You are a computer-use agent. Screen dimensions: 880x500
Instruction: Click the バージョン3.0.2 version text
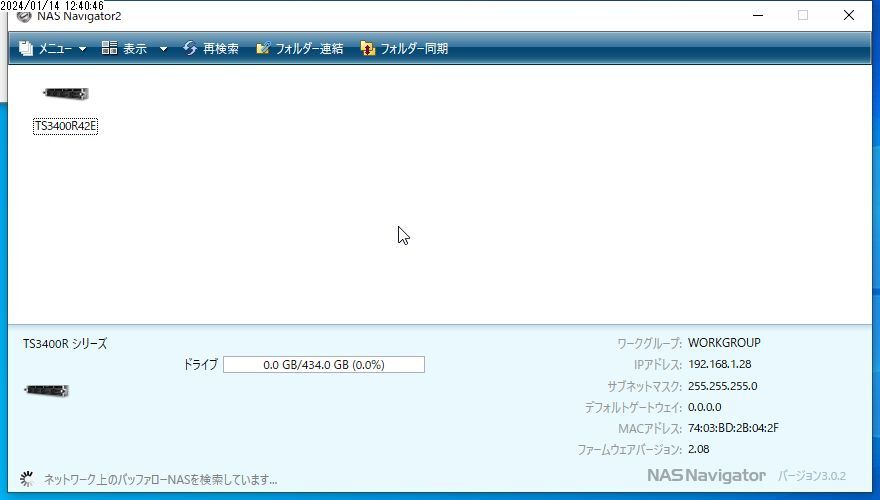(x=812, y=476)
